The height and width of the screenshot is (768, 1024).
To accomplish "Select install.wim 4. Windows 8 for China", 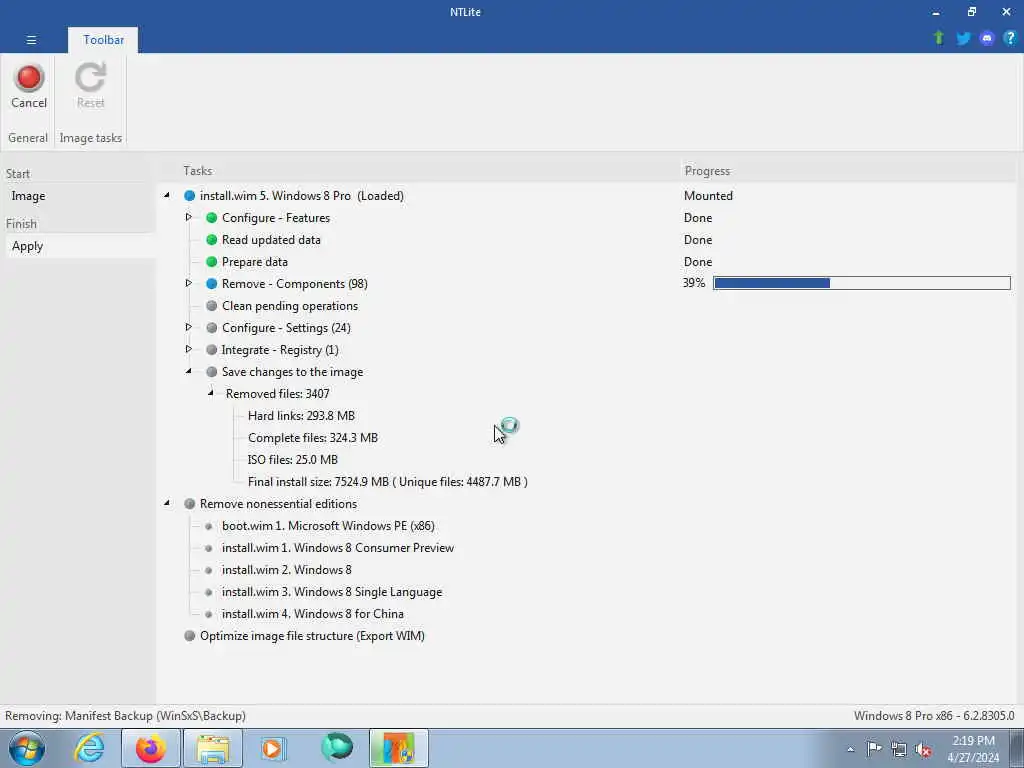I will tap(313, 614).
